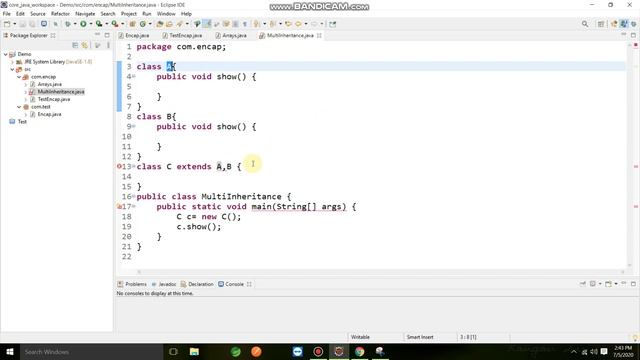Open File Explorer from the taskbar
The height and width of the screenshot is (360, 640).
coord(194,351)
